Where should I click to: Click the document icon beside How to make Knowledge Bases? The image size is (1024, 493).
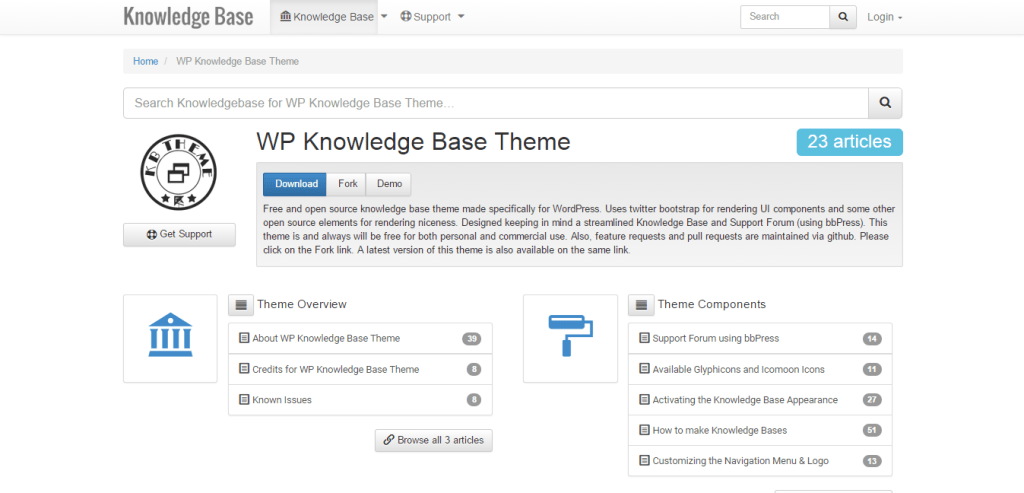point(645,430)
